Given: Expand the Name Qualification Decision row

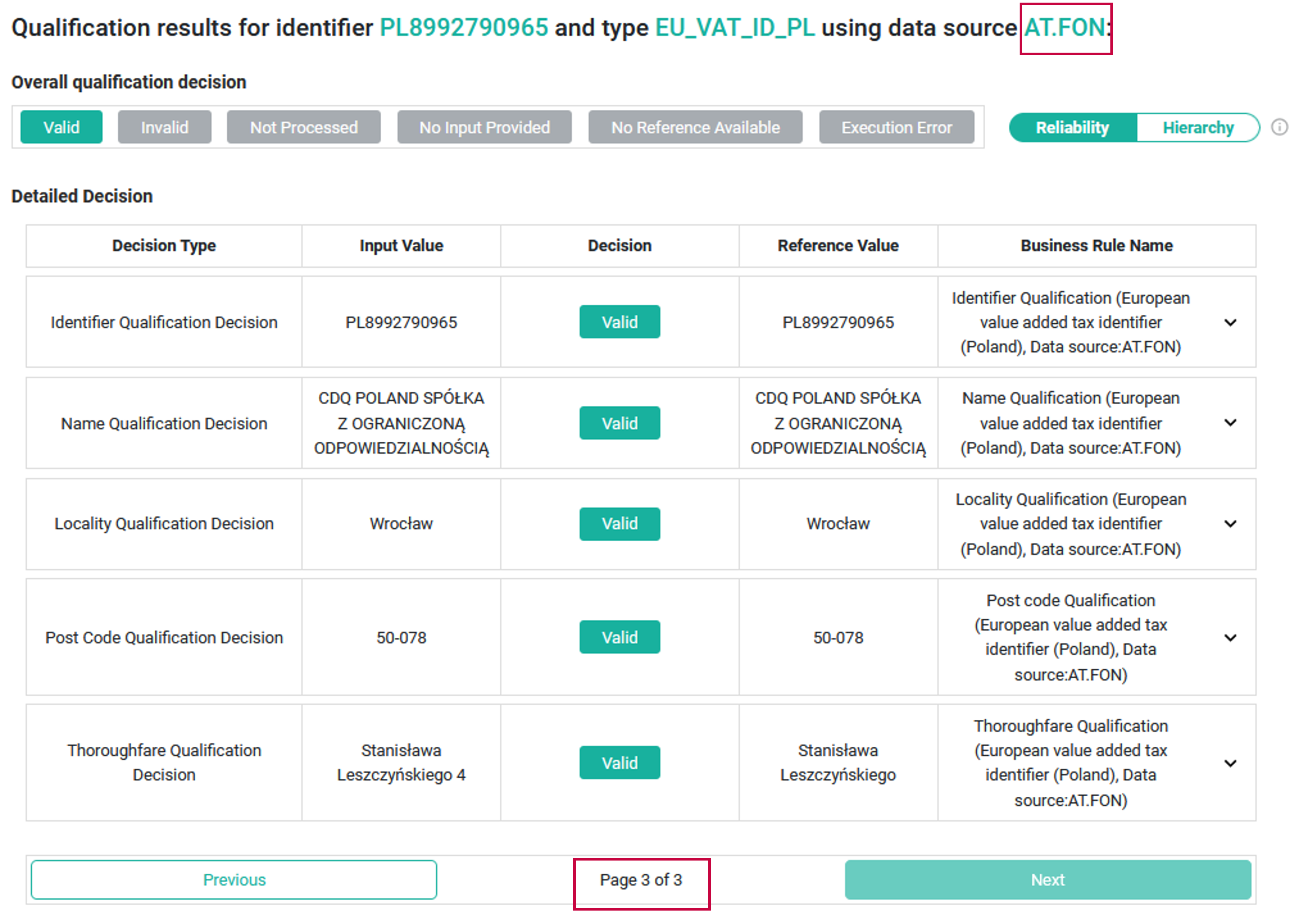Looking at the screenshot, I should tap(1230, 423).
